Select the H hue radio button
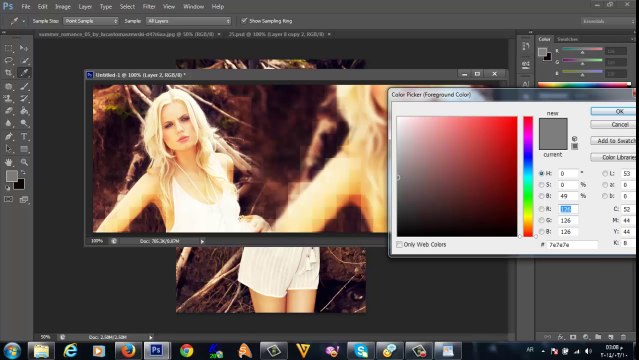This screenshot has width=639, height=360. (x=542, y=173)
